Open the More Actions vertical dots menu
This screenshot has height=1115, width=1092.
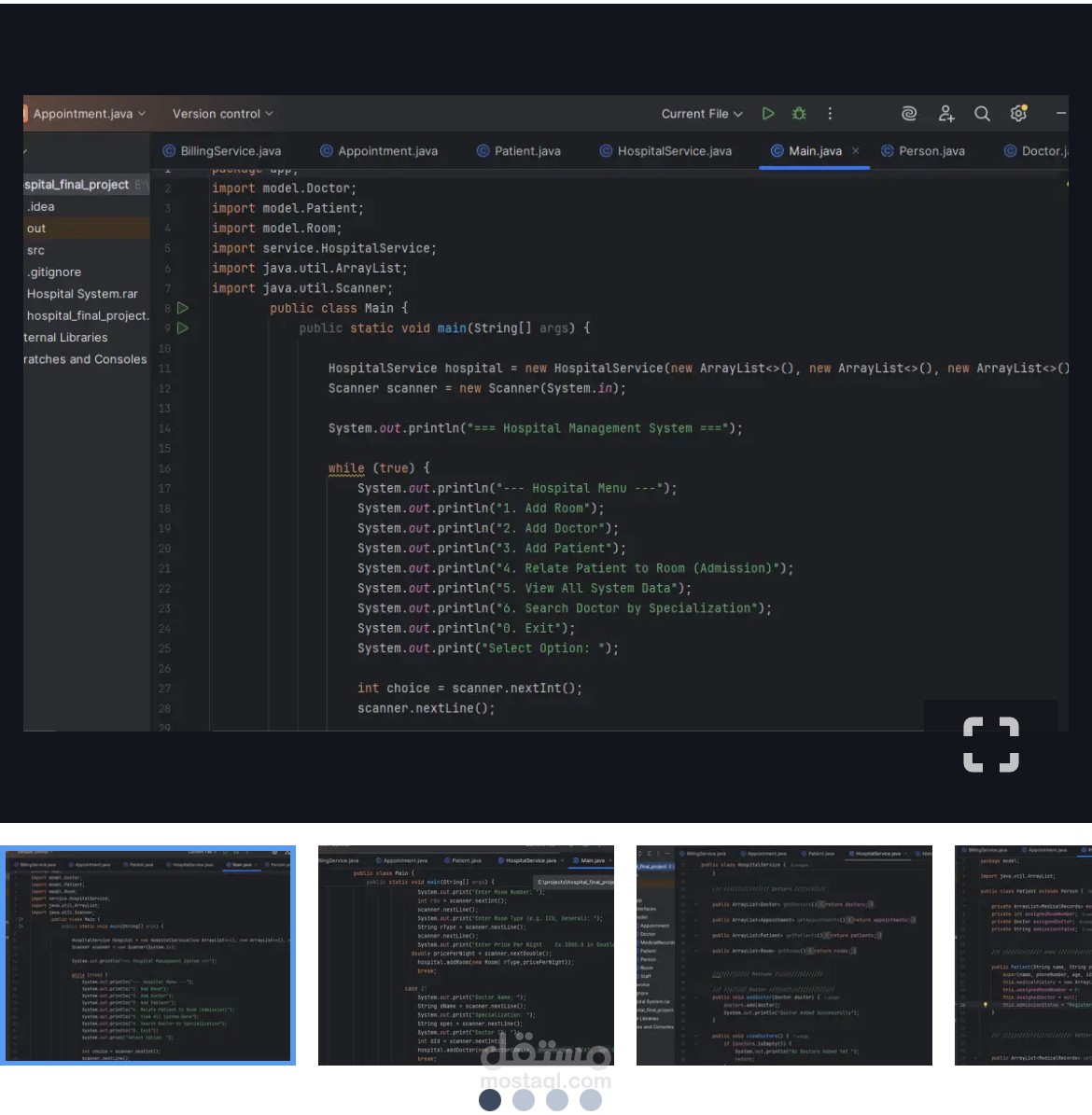tap(830, 114)
